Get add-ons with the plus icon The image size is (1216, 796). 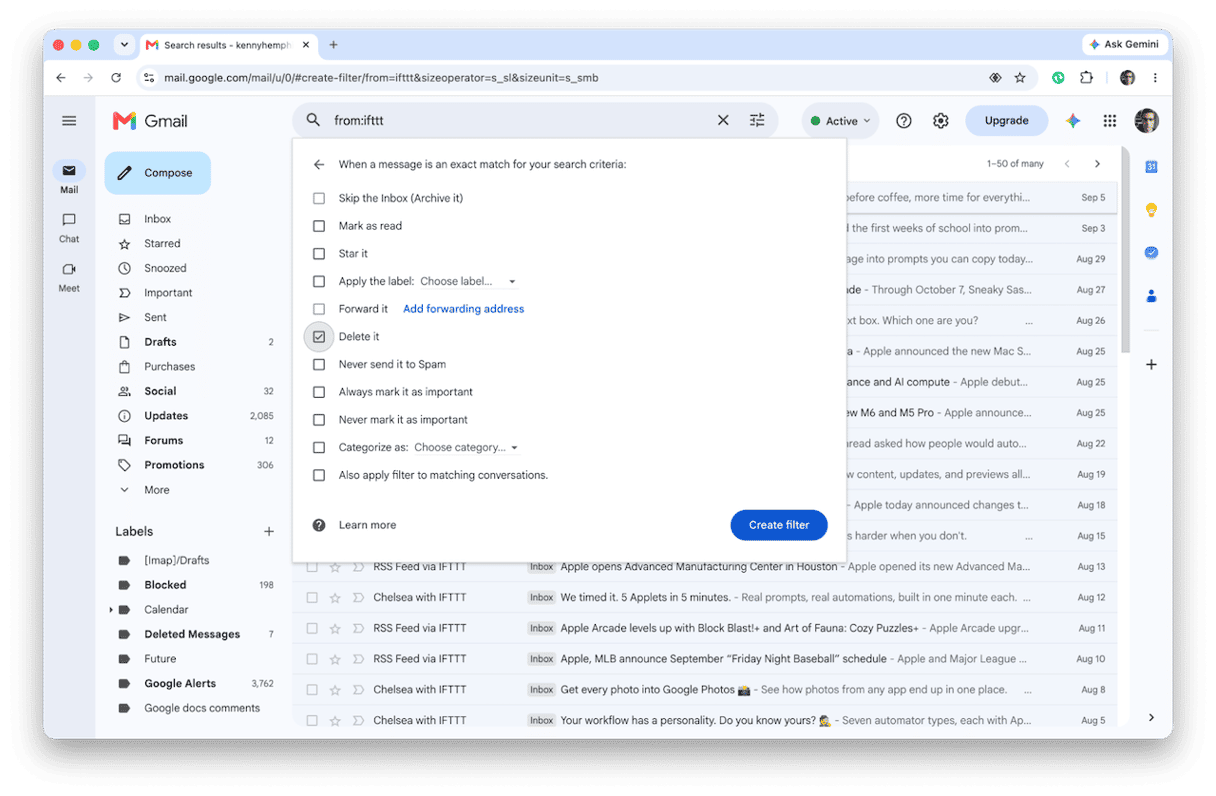[1151, 365]
